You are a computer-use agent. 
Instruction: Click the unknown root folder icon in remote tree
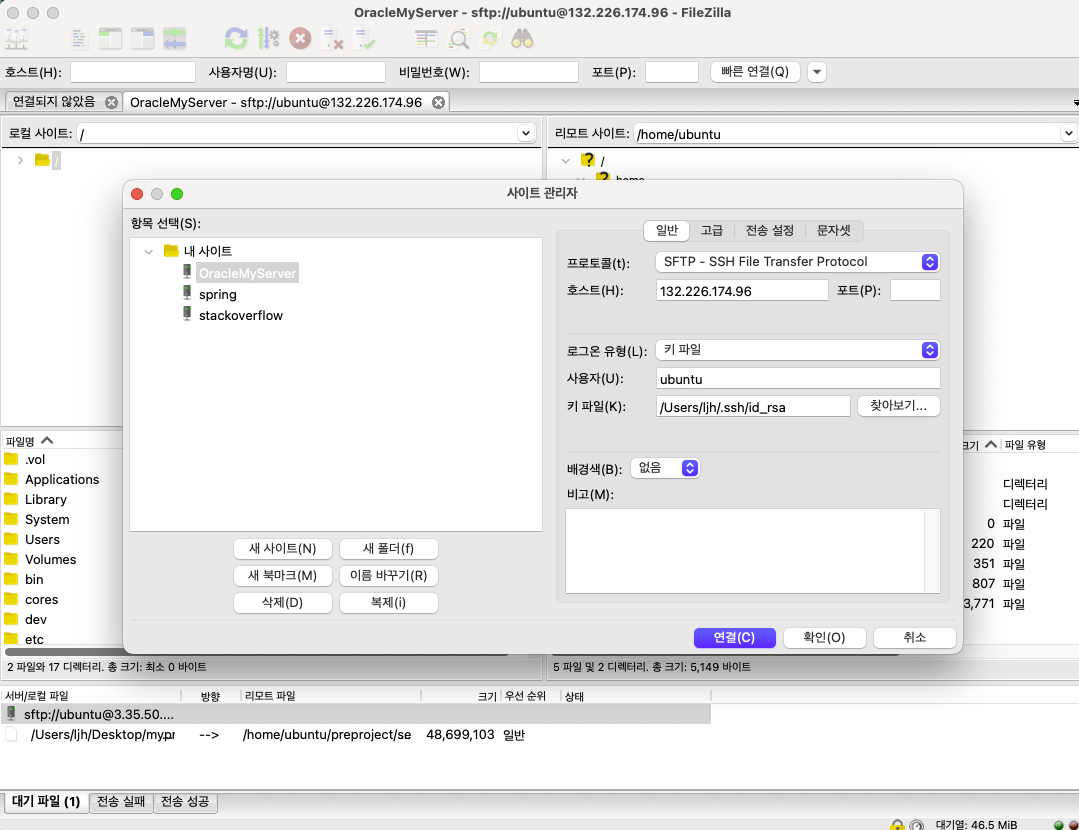[x=588, y=160]
